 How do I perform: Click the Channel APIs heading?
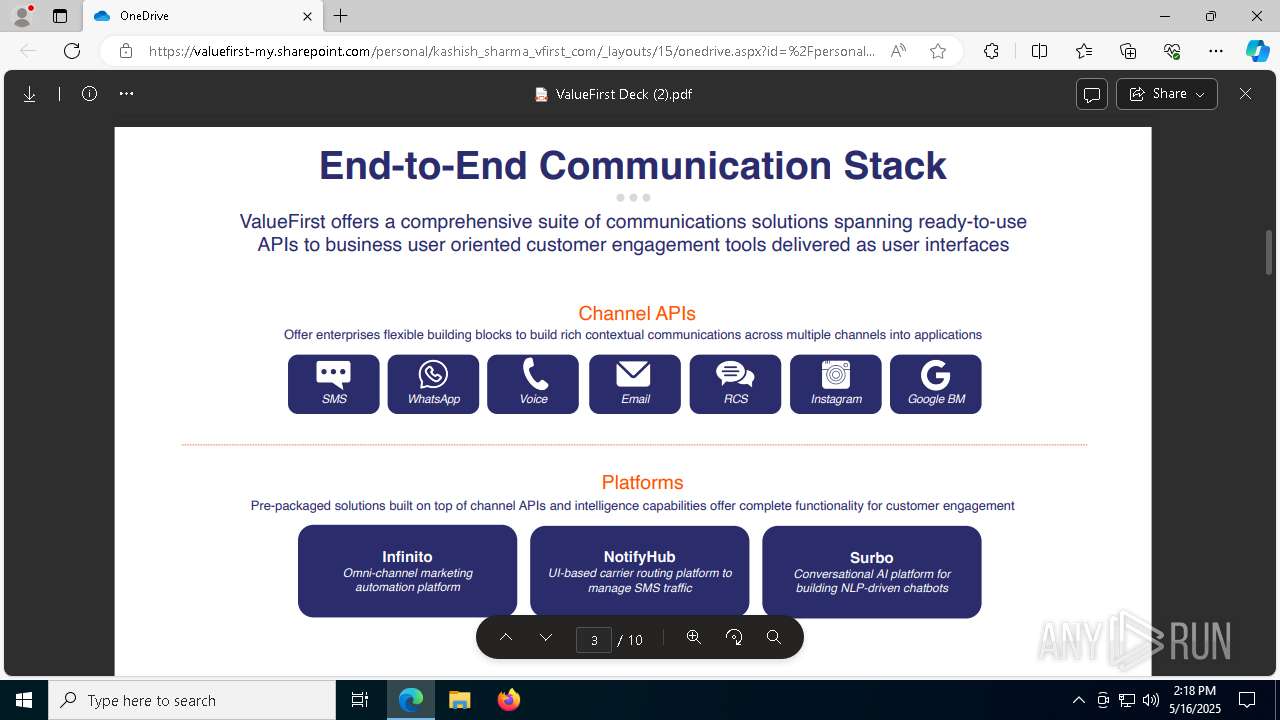[637, 313]
